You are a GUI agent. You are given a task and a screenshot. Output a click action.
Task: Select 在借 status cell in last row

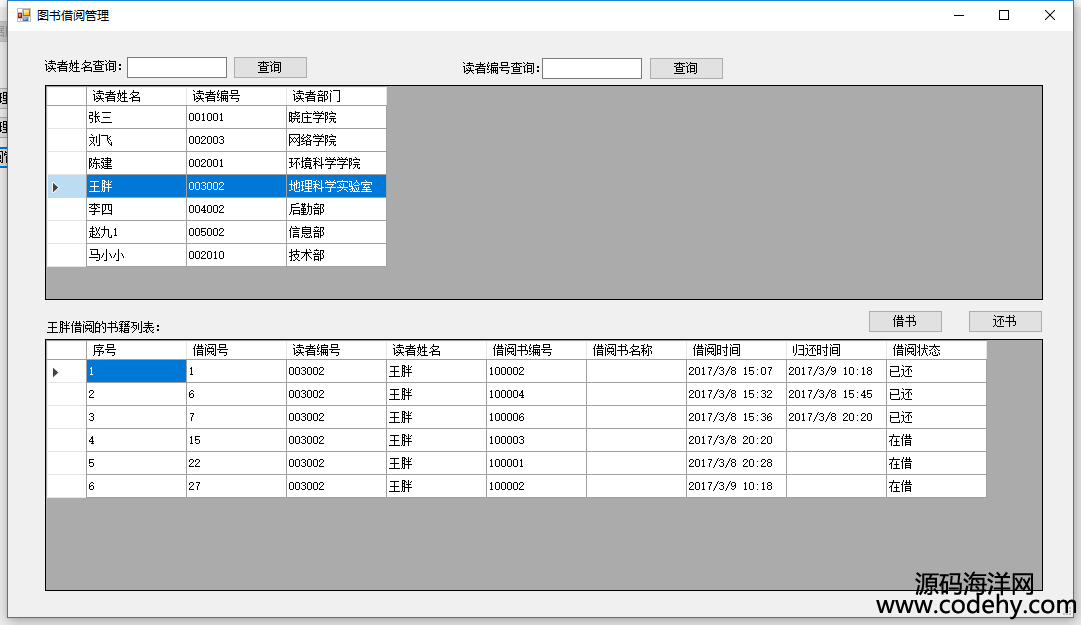point(935,486)
